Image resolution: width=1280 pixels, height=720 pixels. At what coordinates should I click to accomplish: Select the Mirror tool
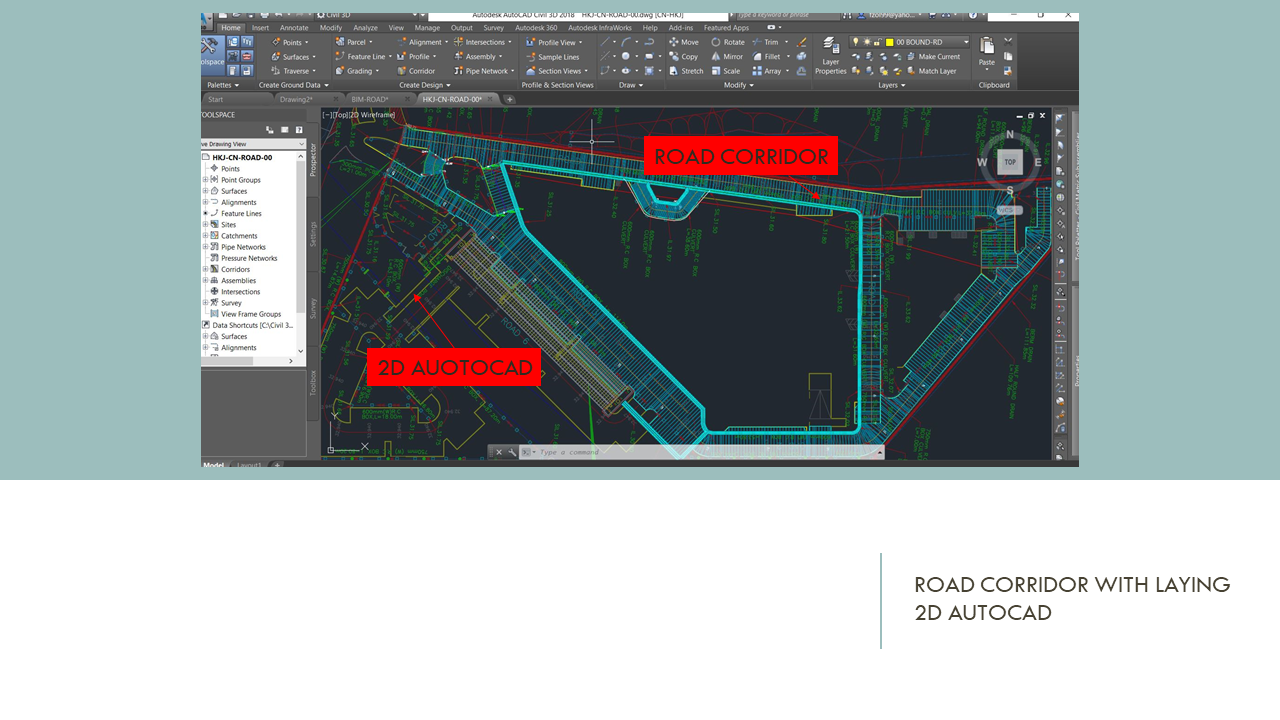pyautogui.click(x=727, y=57)
